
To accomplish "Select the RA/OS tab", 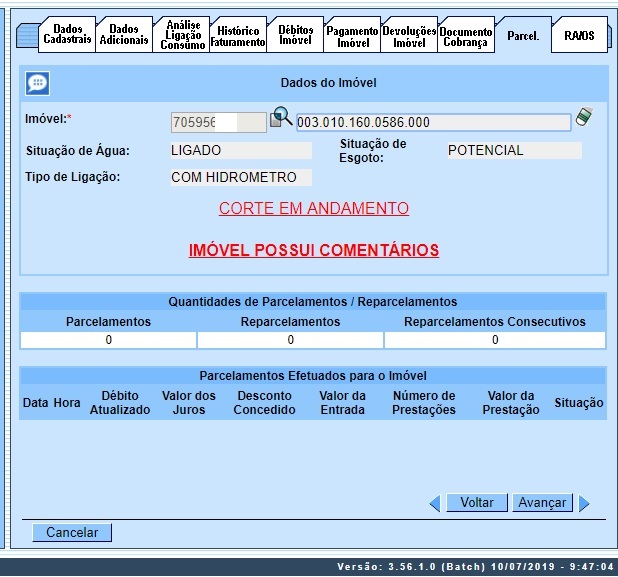I will tap(578, 36).
